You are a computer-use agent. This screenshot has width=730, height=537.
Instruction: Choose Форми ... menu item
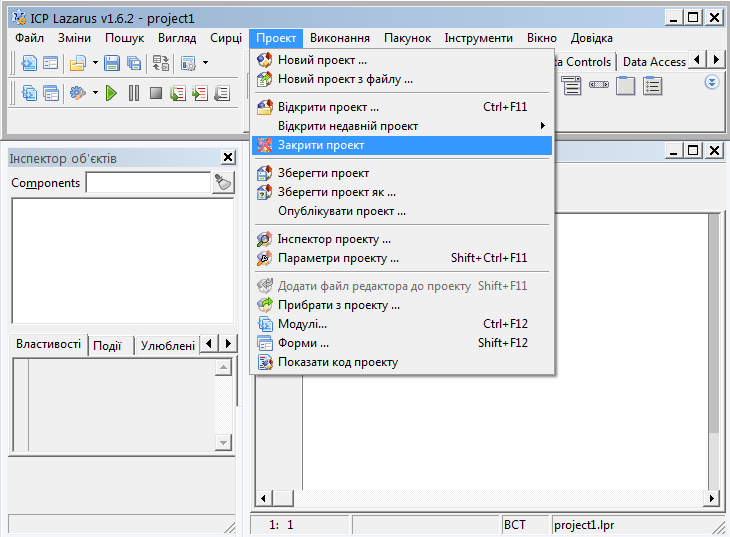pyautogui.click(x=402, y=343)
